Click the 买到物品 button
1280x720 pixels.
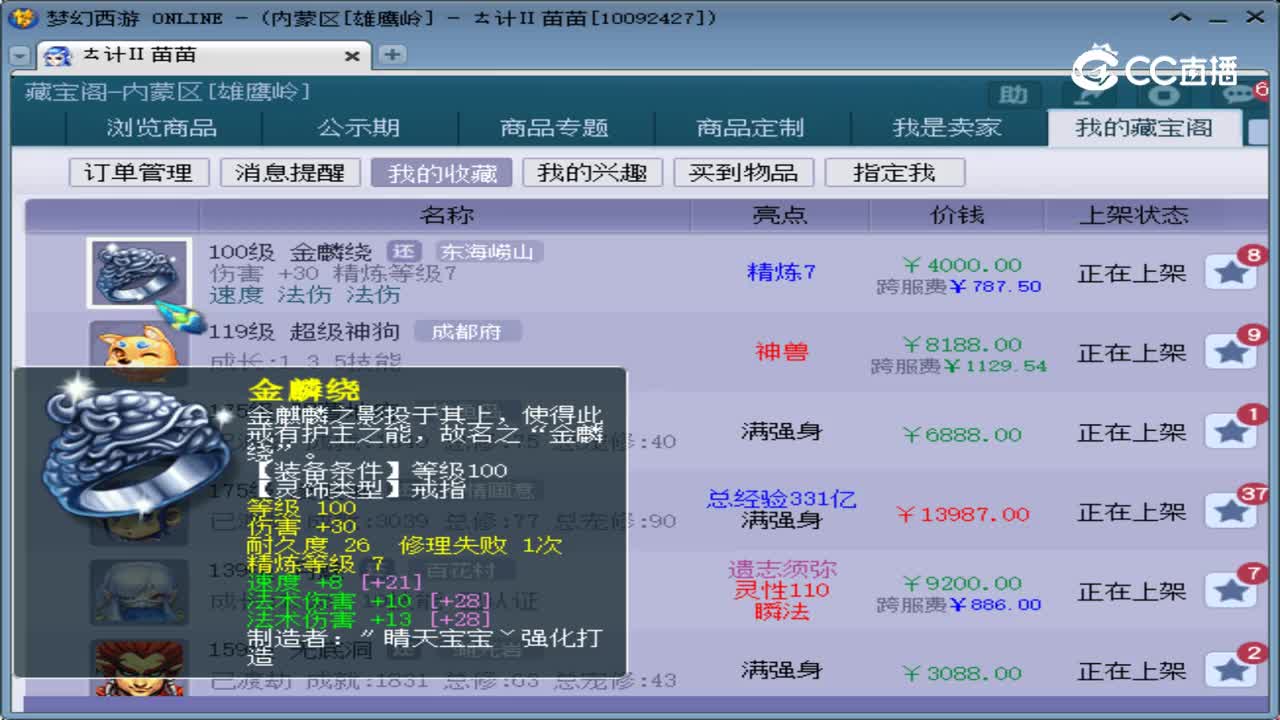coord(745,172)
